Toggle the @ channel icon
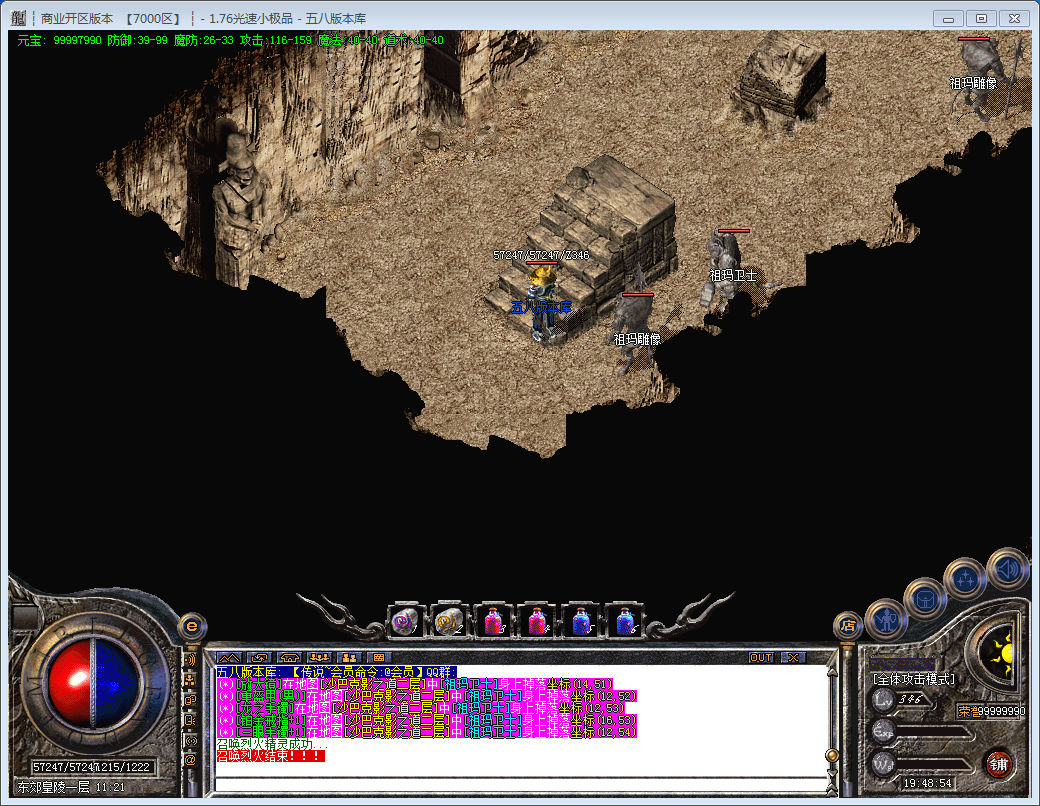1040x806 pixels. coord(190,760)
